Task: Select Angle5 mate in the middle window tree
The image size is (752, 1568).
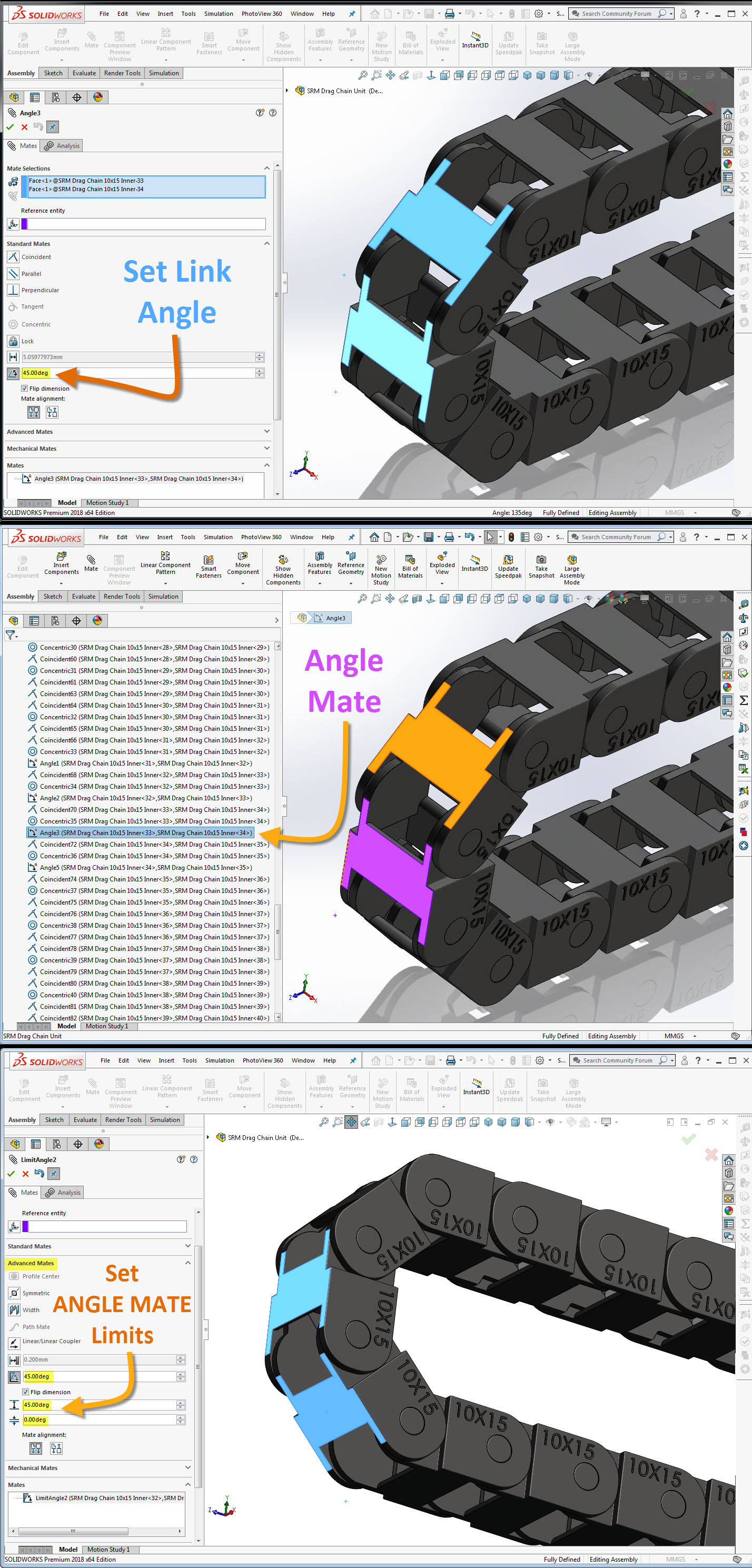Action: click(x=140, y=867)
